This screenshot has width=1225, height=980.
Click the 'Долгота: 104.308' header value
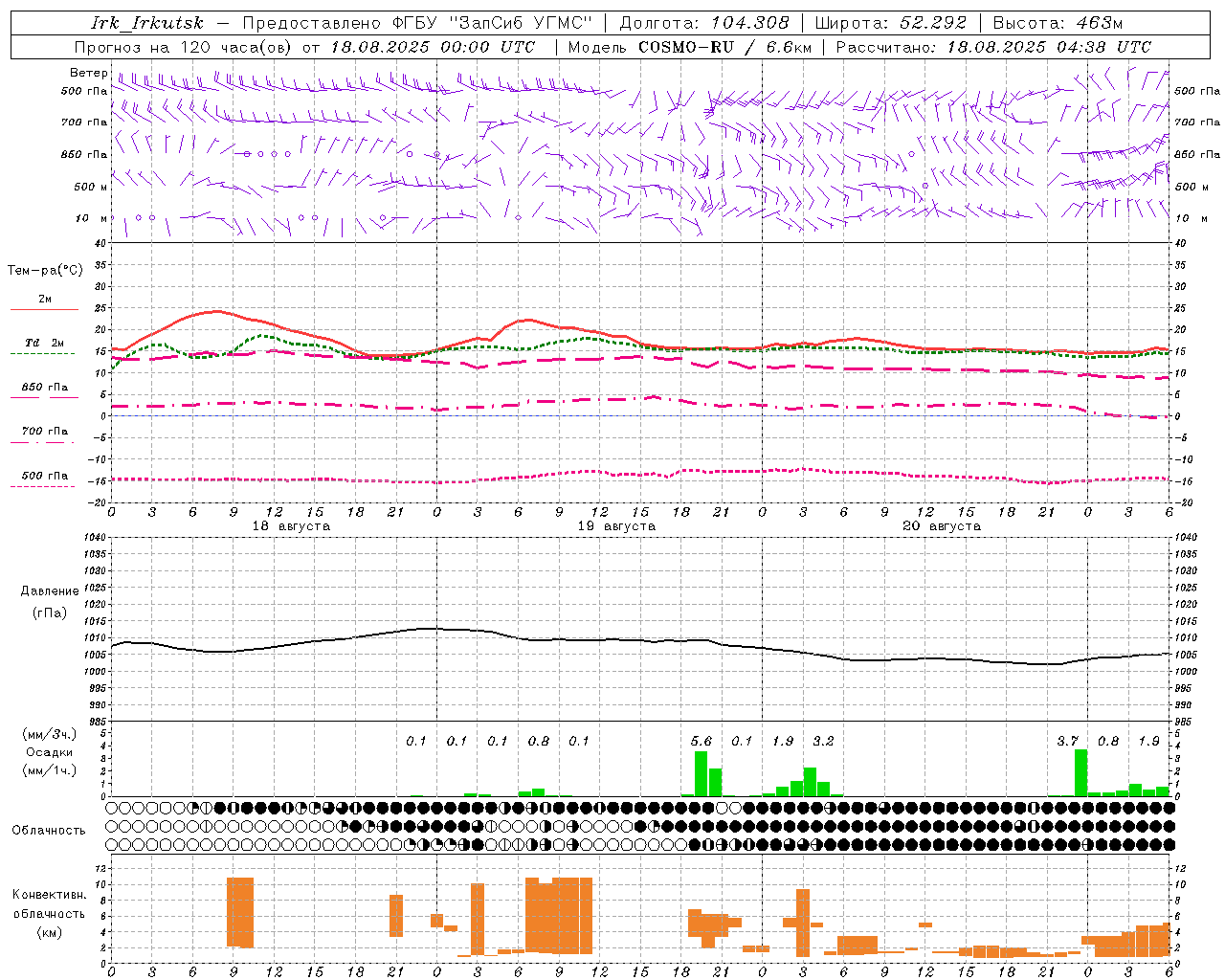pyautogui.click(x=704, y=23)
